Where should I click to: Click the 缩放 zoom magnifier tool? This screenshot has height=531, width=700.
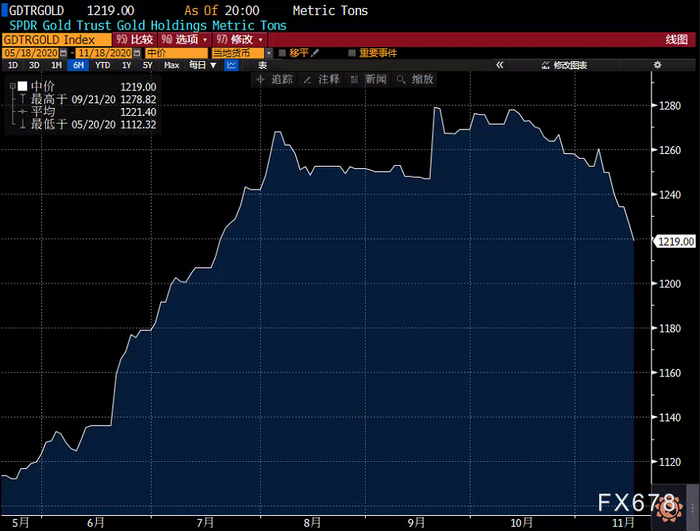415,79
